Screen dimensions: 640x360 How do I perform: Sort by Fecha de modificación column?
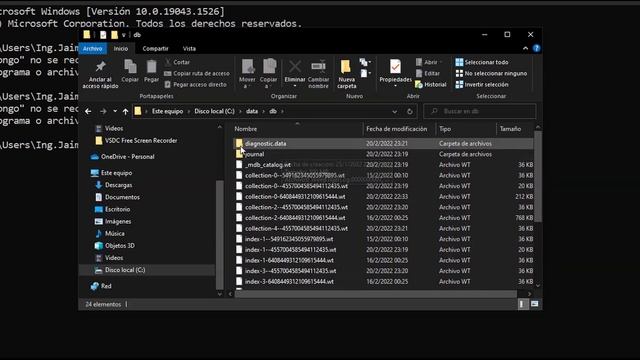(399, 129)
